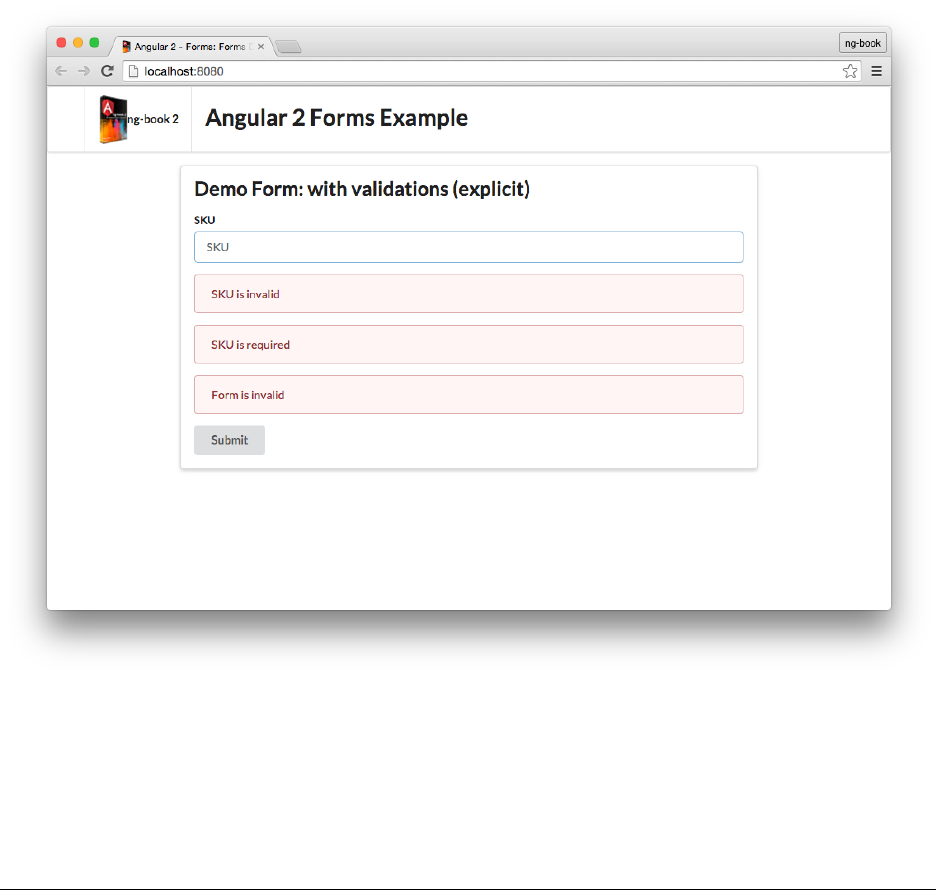Minimize the browser window with the yellow button
Screen dimensions: 937x890
(78, 43)
